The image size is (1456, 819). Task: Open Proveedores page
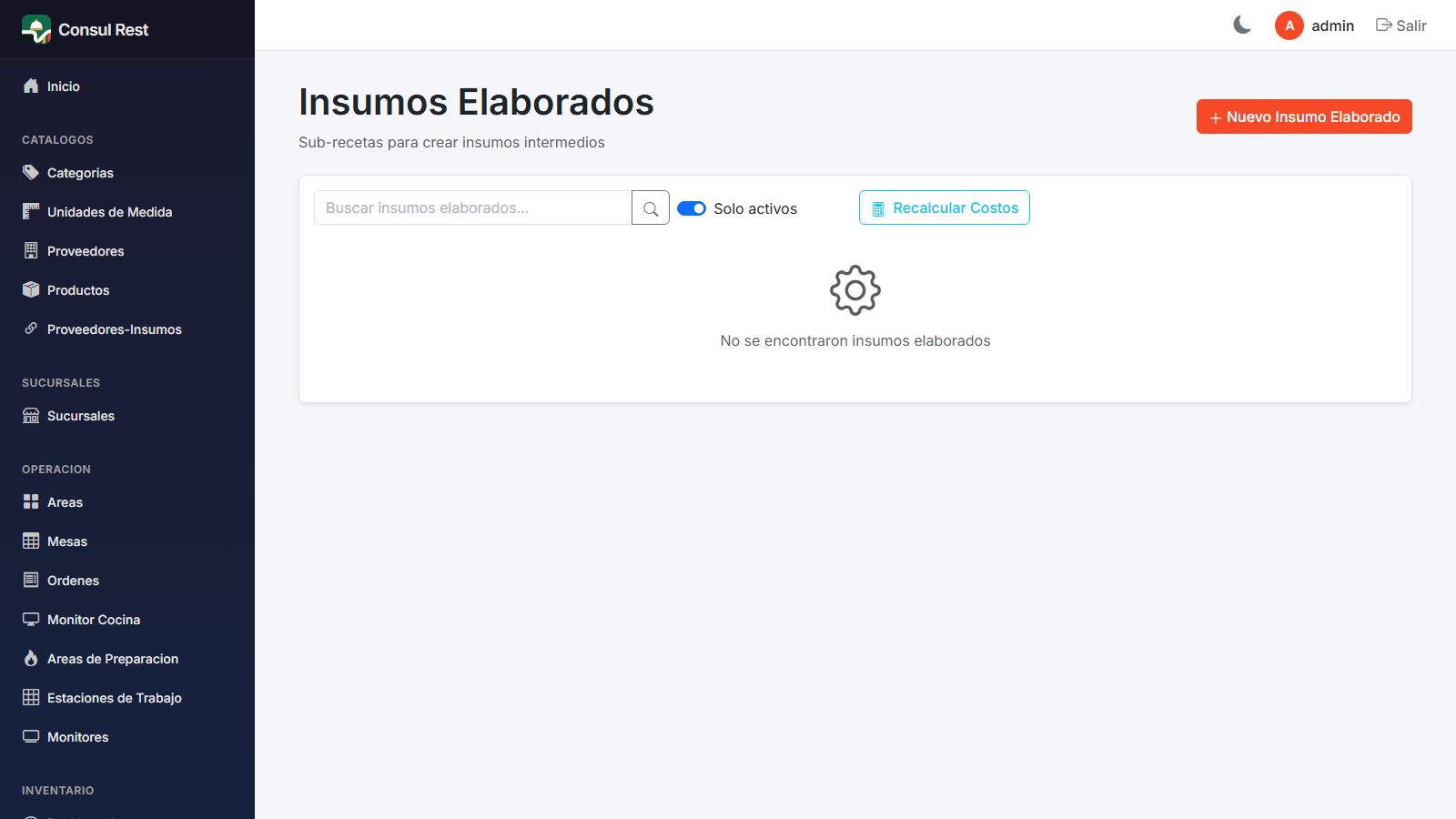coord(127,251)
